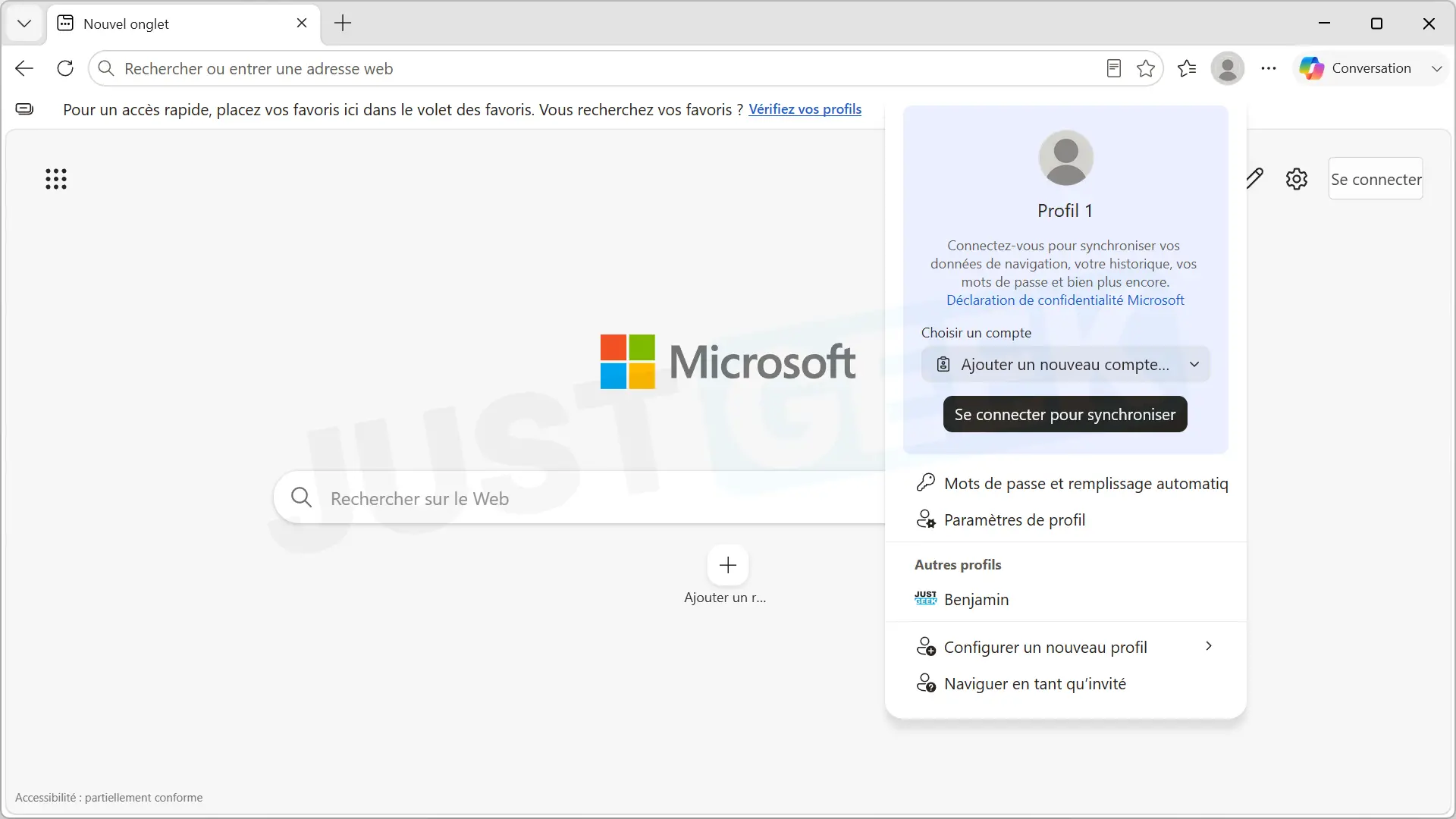Open Vérifiez vos profils link
This screenshot has width=1456, height=819.
tap(805, 109)
